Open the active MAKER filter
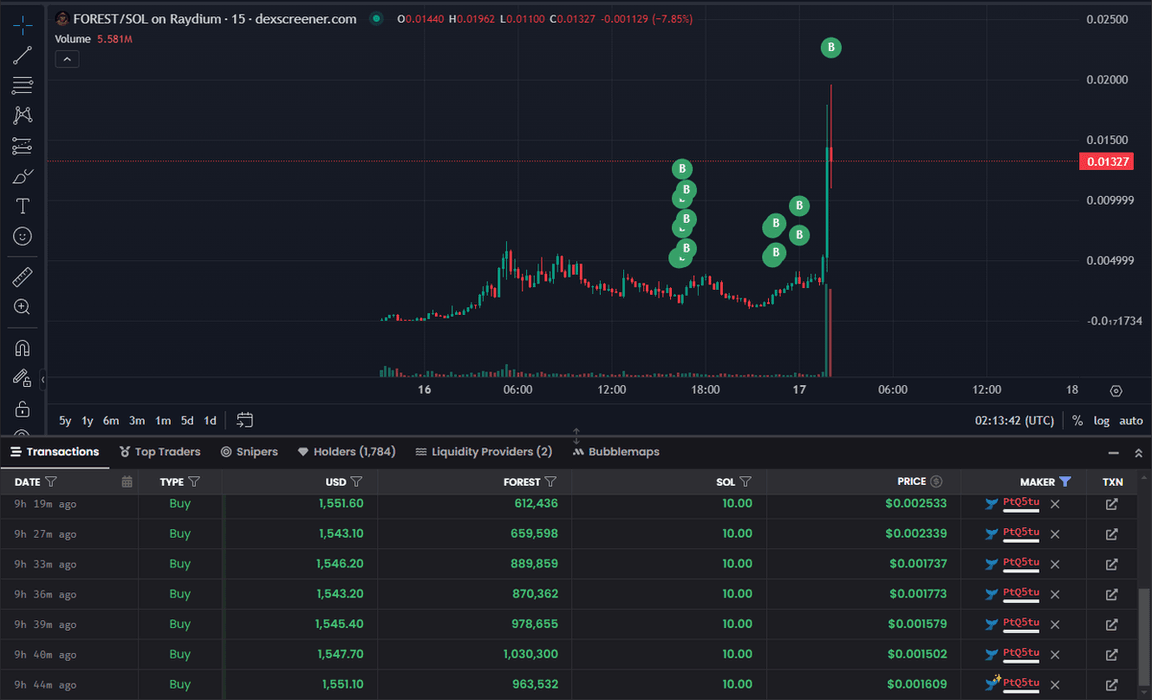 1065,482
